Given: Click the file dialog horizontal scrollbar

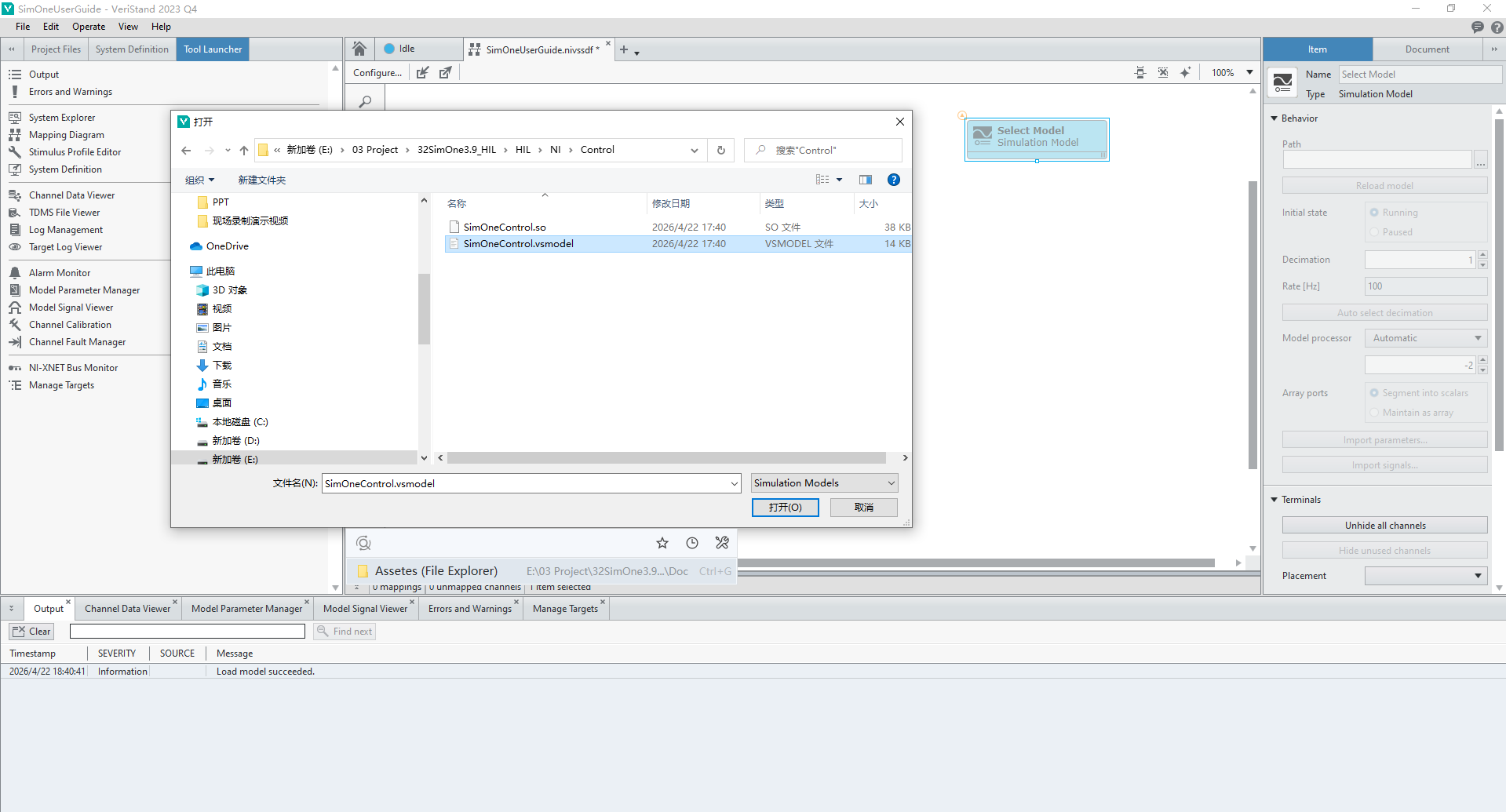Looking at the screenshot, I should 666,458.
